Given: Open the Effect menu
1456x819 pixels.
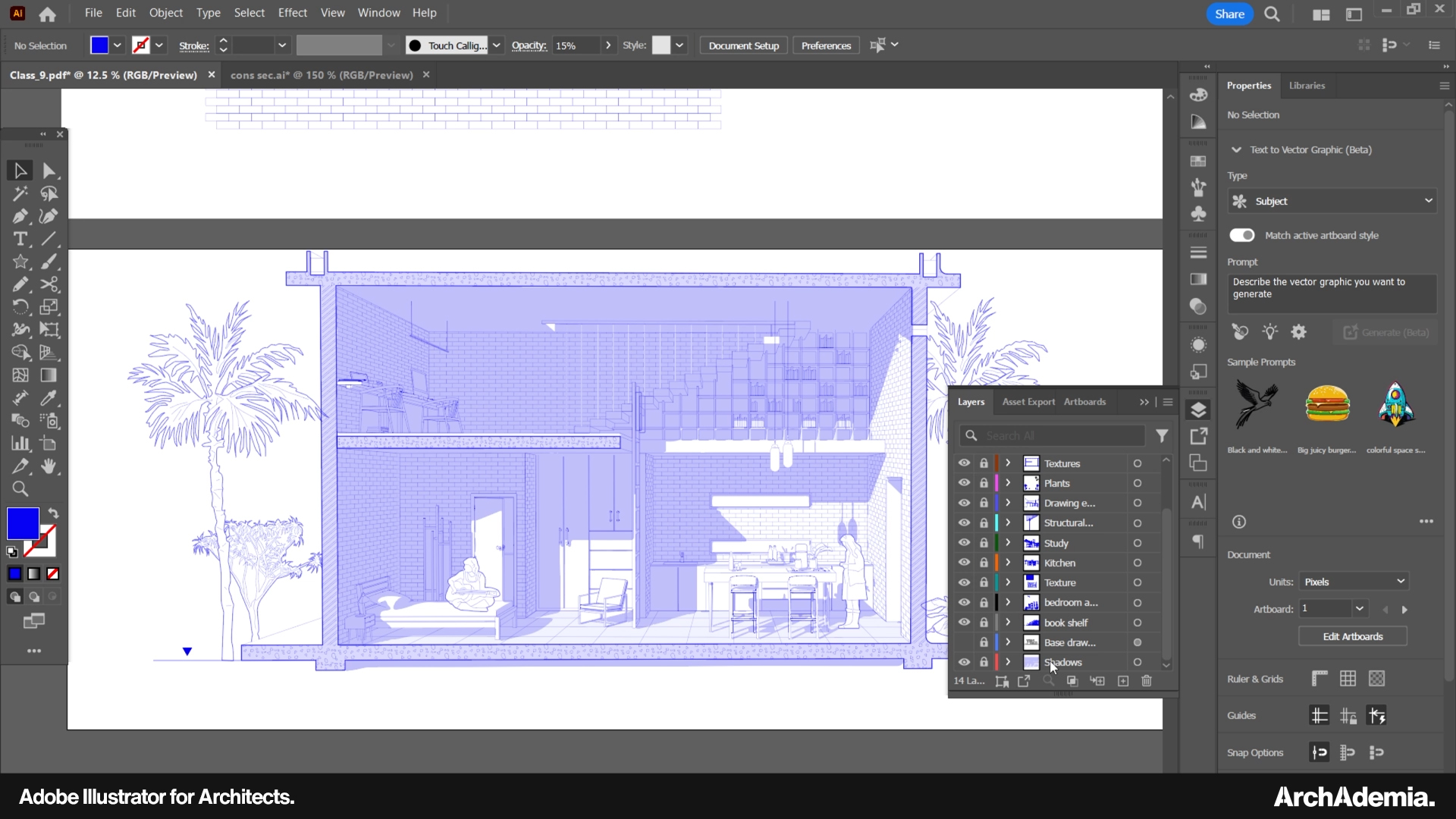Looking at the screenshot, I should (292, 13).
